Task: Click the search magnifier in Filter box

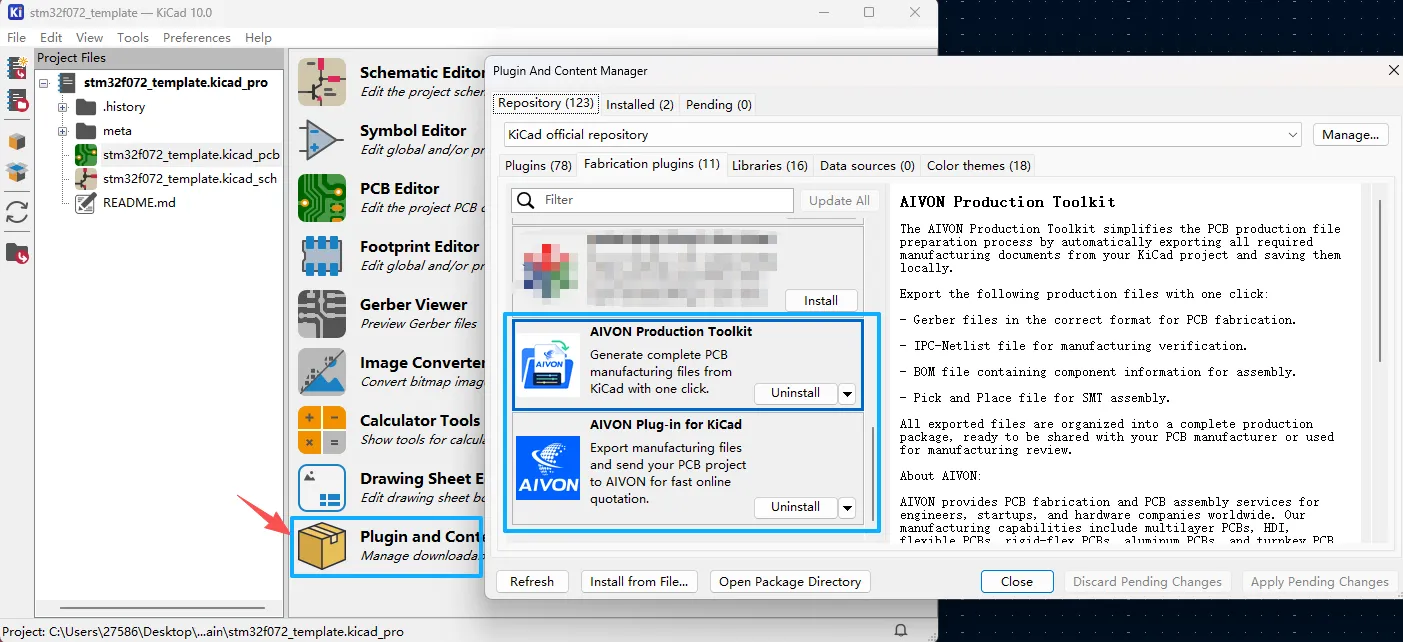Action: click(x=525, y=200)
